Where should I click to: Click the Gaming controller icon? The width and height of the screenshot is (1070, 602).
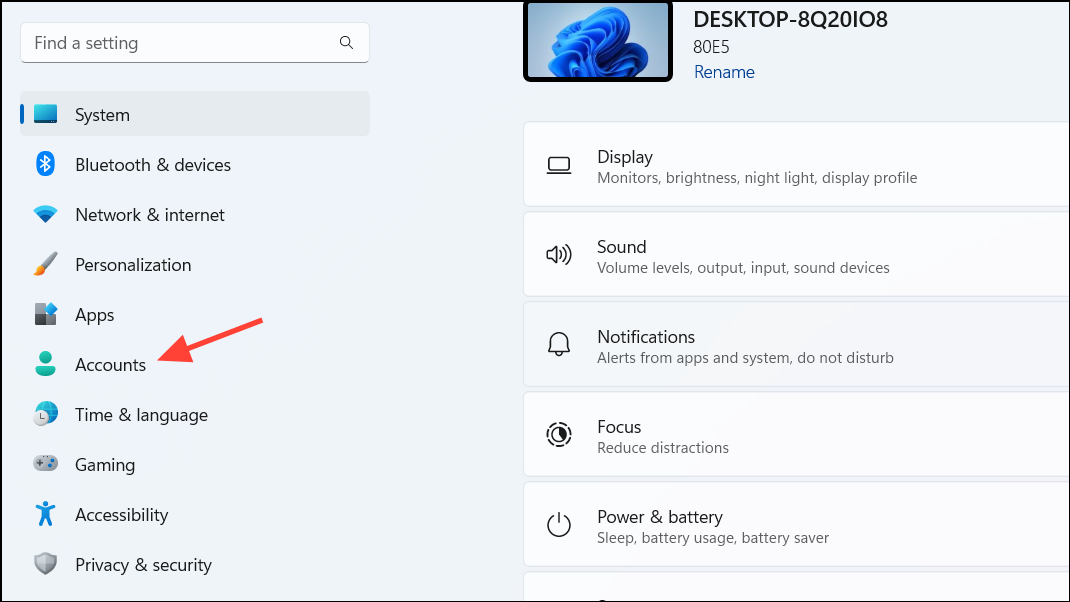pyautogui.click(x=45, y=464)
